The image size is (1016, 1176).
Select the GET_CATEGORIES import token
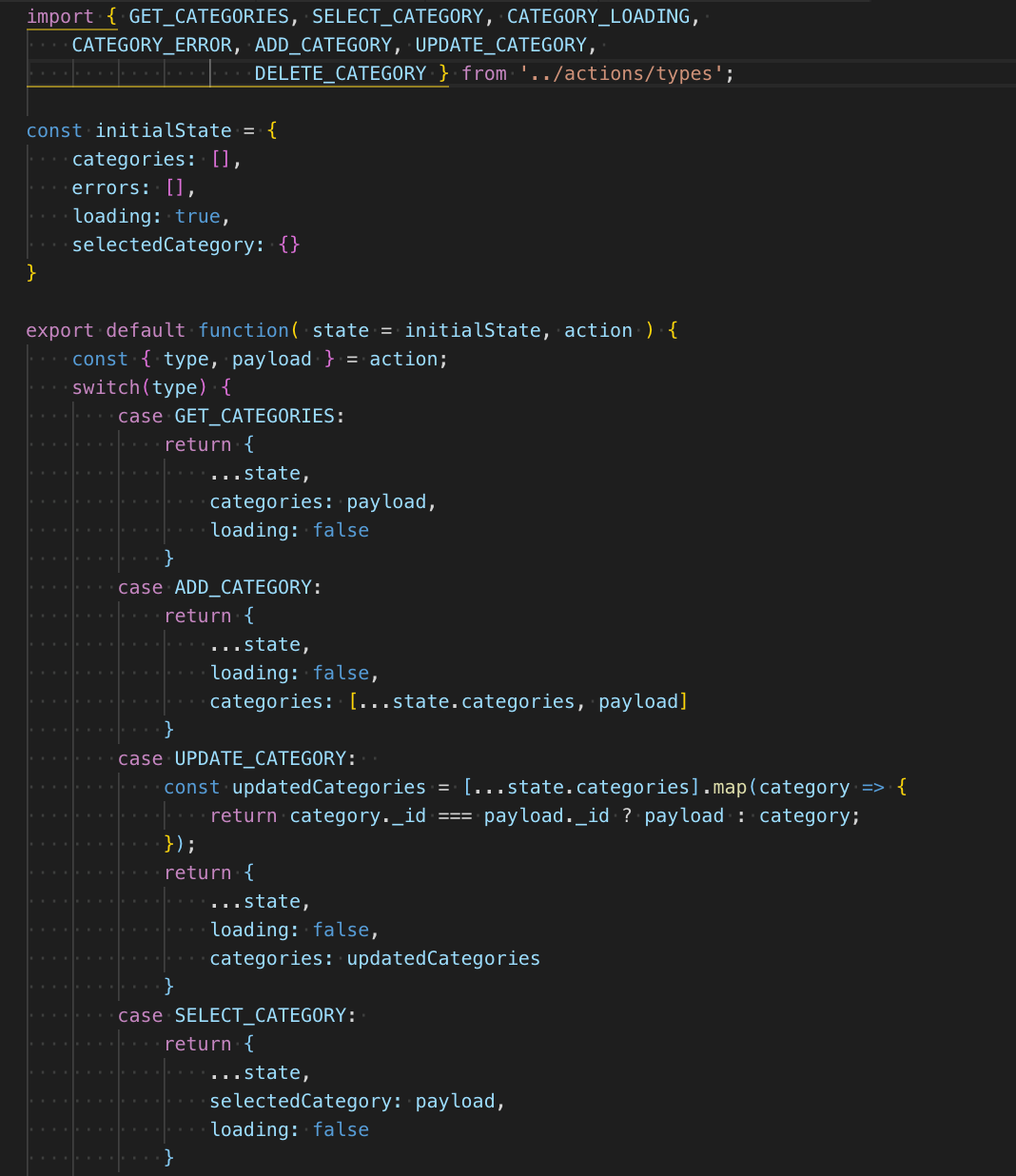point(208,16)
